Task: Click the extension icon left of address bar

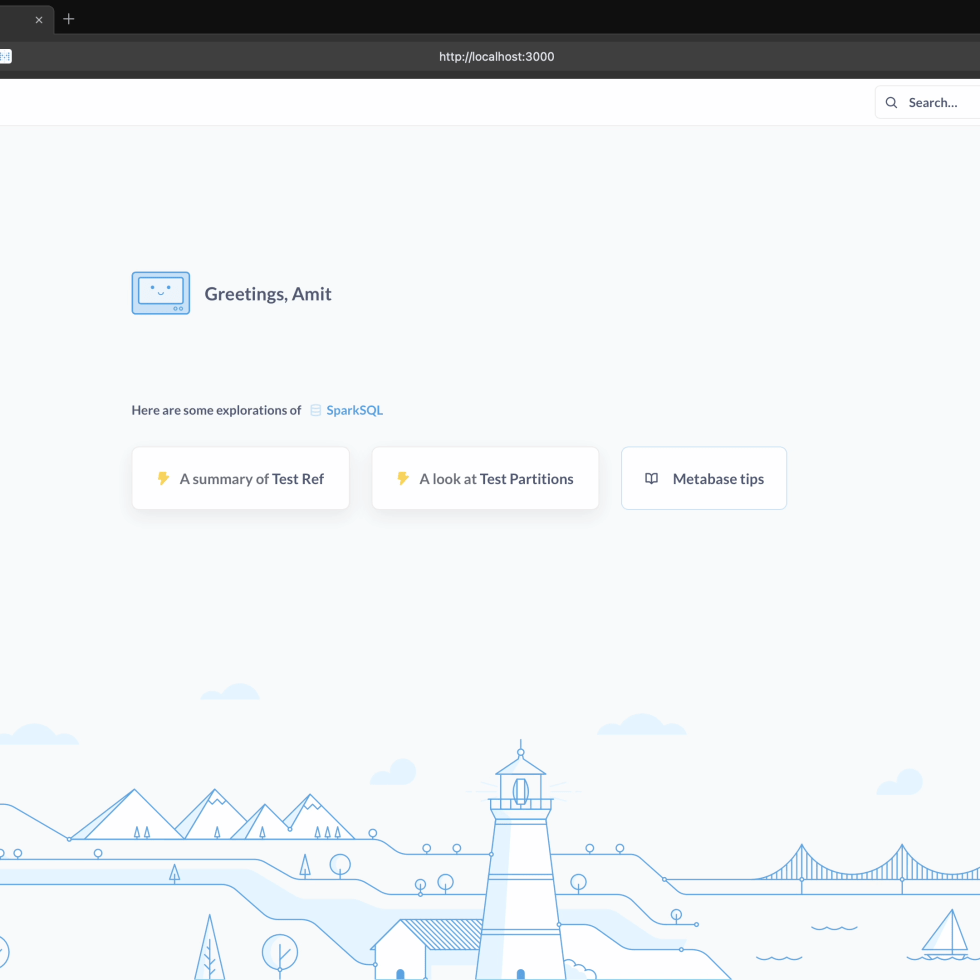Action: (5, 57)
